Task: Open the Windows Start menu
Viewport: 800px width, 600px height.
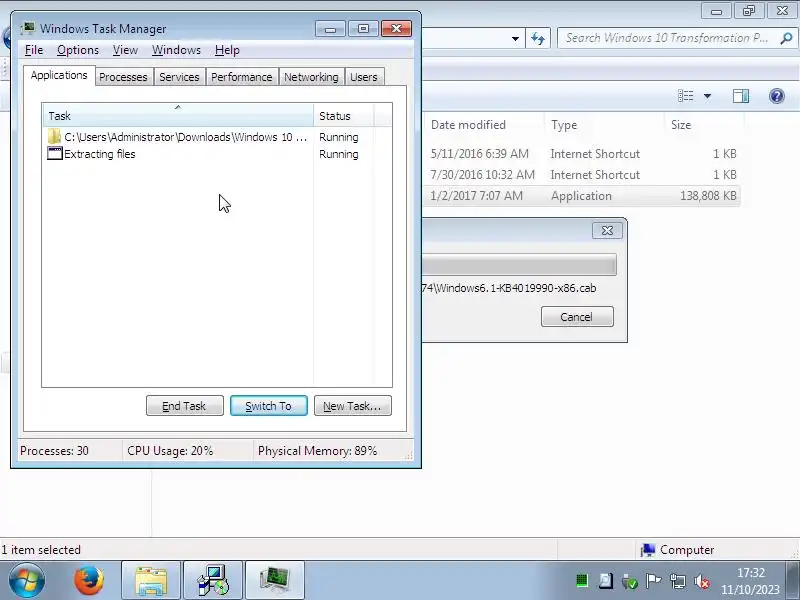Action: pyautogui.click(x=26, y=581)
